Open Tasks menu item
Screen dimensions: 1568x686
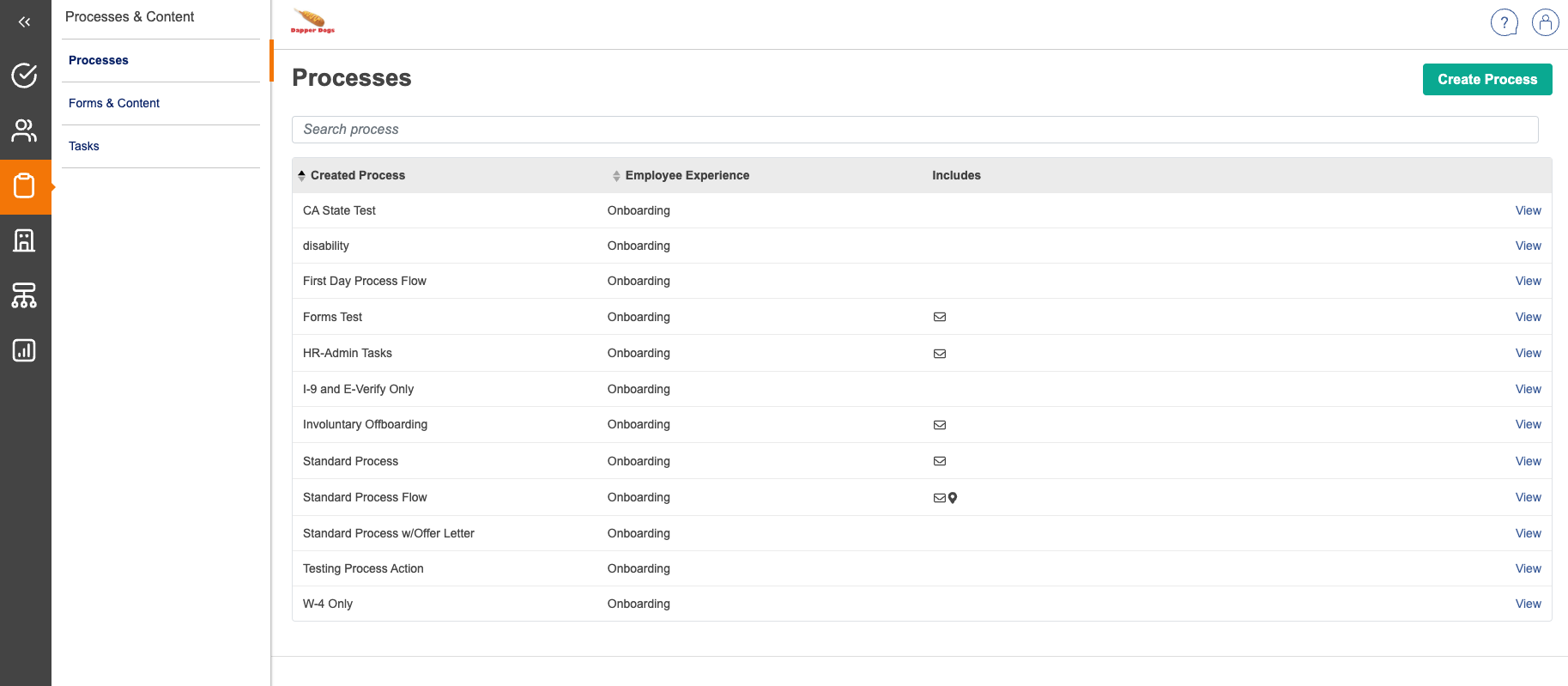[84, 146]
